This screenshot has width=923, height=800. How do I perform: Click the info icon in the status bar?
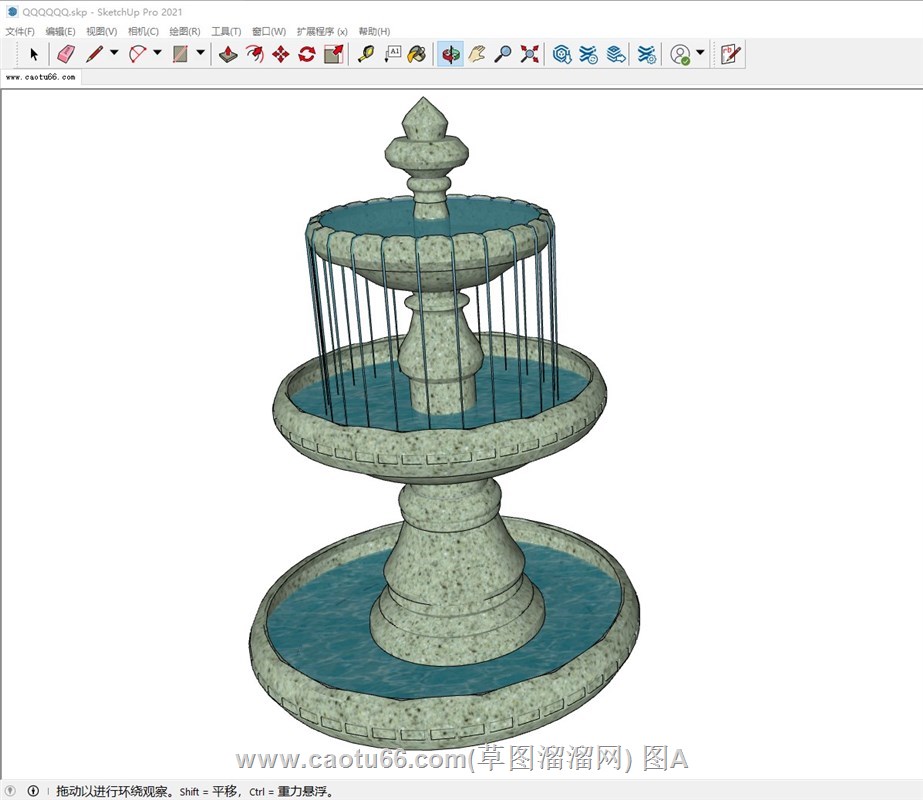pyautogui.click(x=33, y=791)
